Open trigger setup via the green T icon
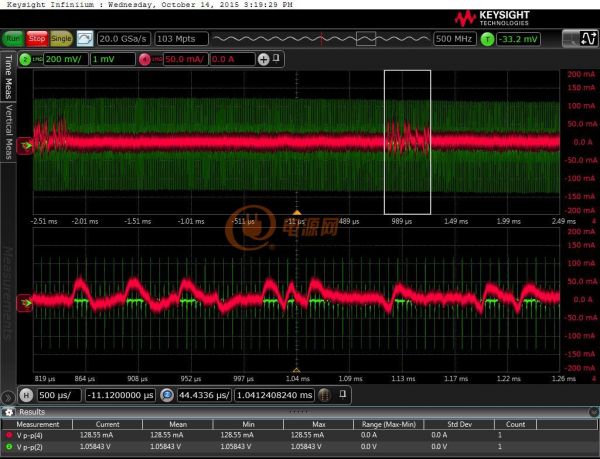 pos(487,39)
